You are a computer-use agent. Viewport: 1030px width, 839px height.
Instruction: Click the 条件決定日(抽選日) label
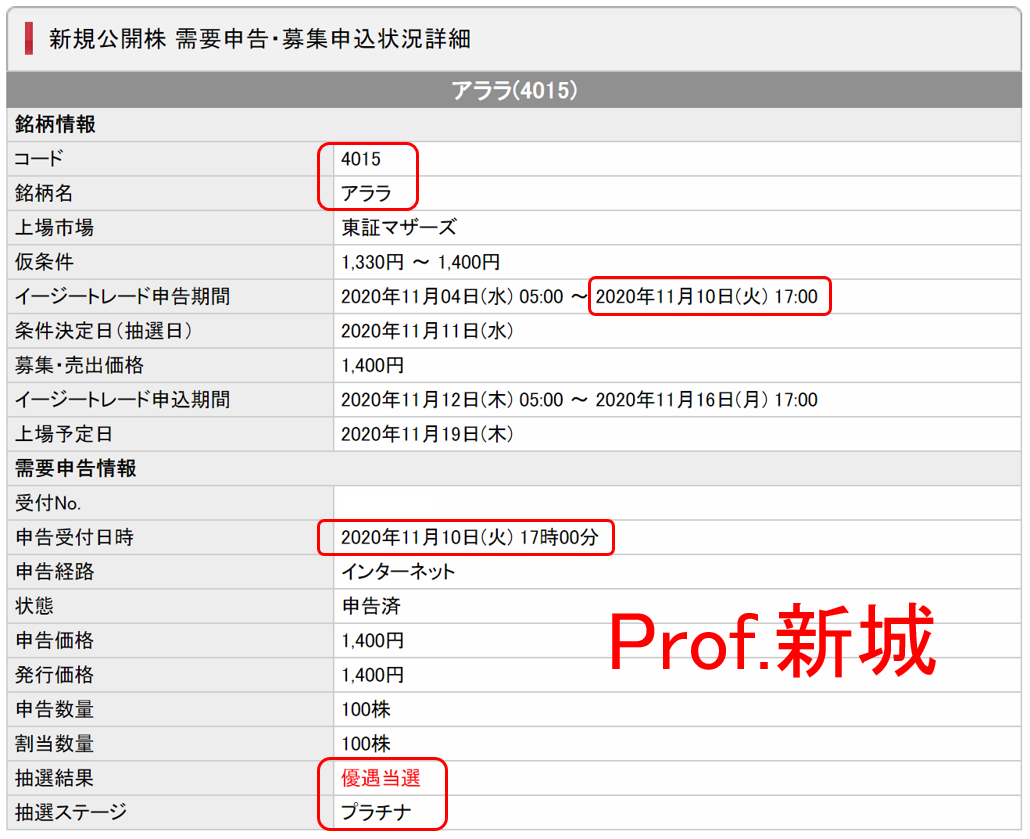click(104, 330)
